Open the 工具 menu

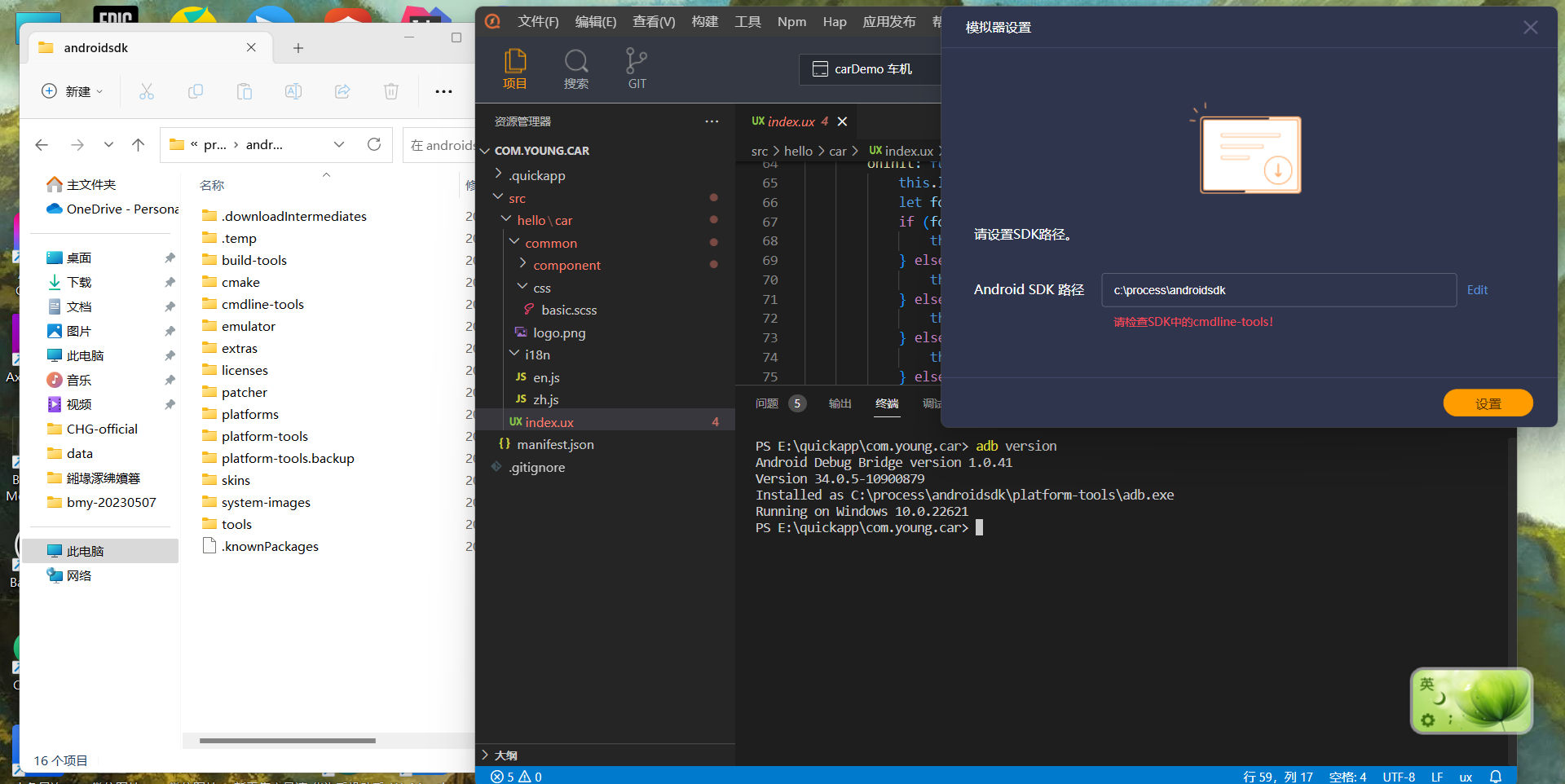pos(747,22)
